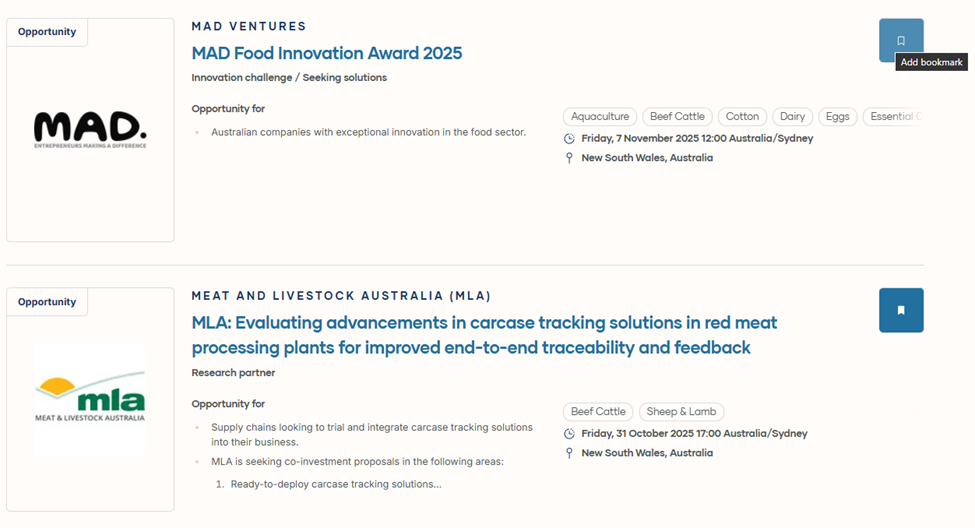Screen dimensions: 975x528
Task: Click the MAD VENTURES organisation name
Action: (249, 26)
